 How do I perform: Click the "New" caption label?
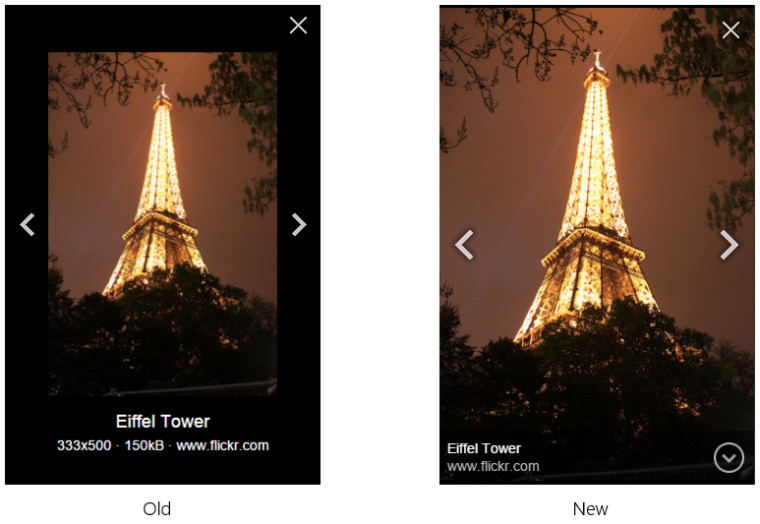590,509
